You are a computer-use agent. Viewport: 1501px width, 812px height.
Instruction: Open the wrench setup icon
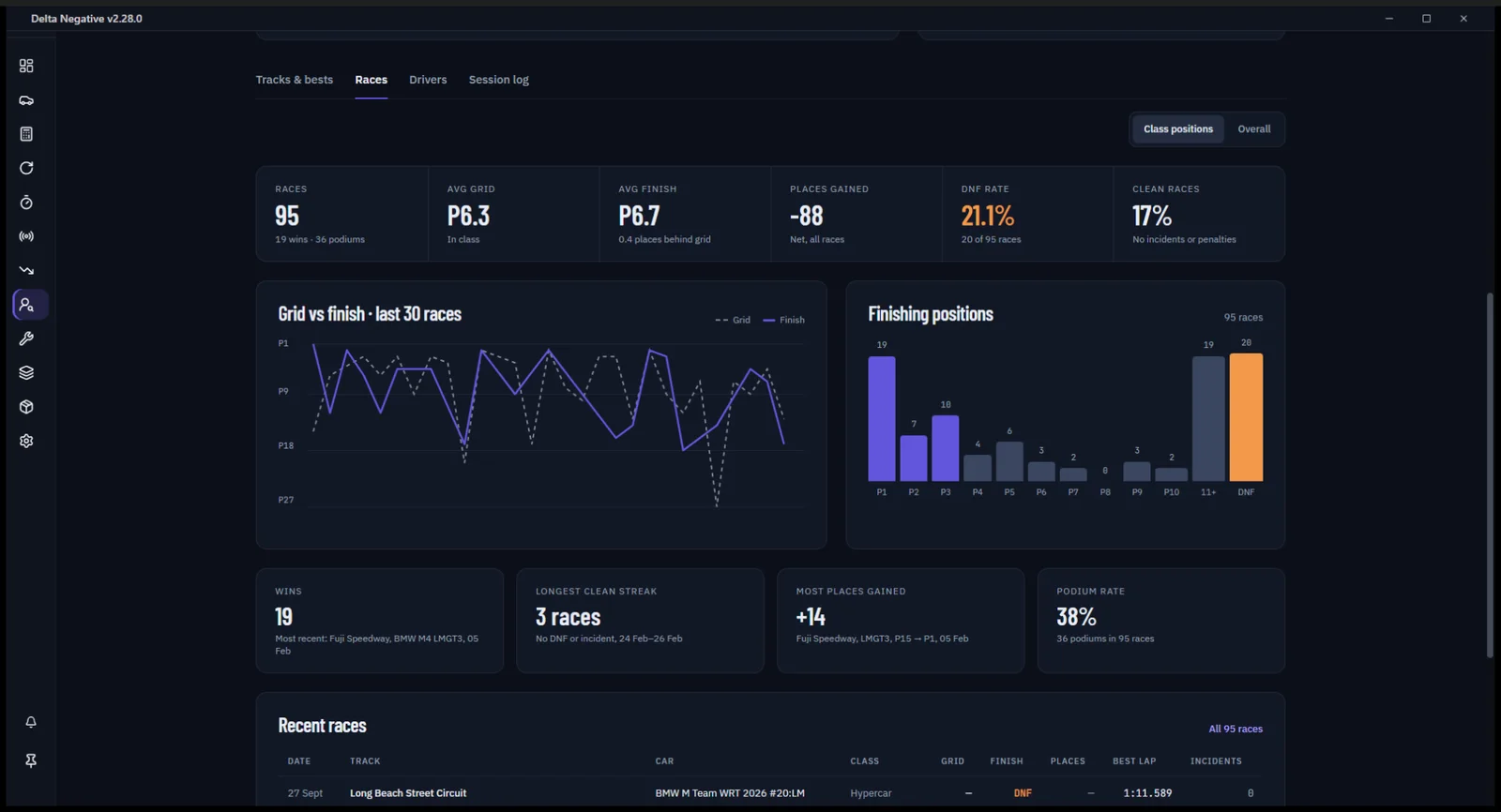click(26, 338)
